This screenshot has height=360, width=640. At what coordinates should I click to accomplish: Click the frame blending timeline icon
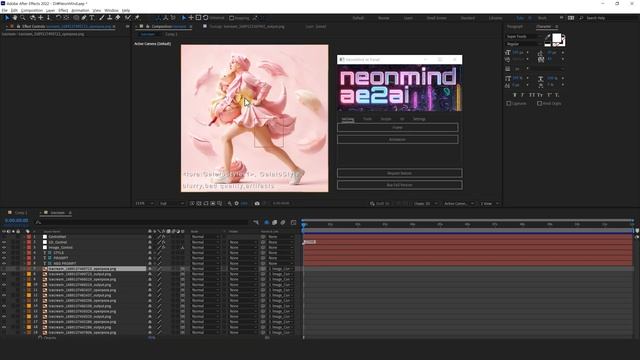click(274, 222)
